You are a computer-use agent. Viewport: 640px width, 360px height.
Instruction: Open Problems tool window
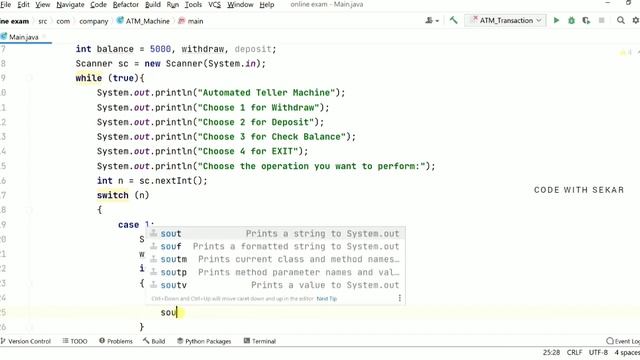pos(116,341)
